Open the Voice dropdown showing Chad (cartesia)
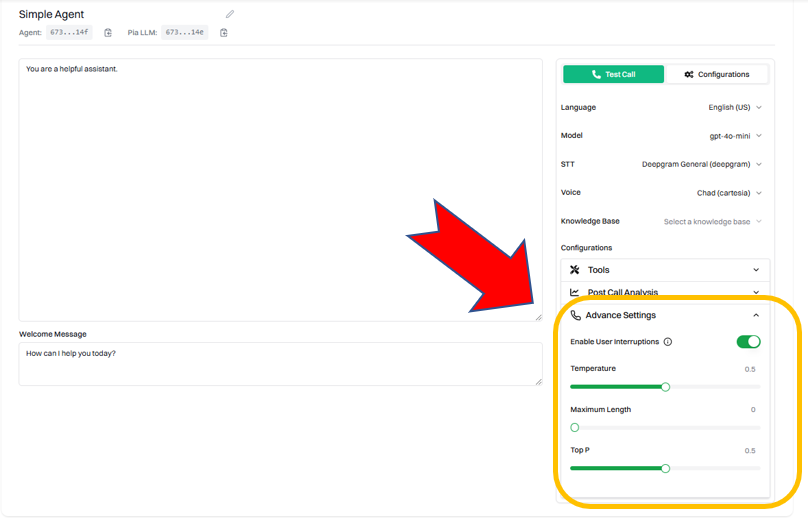 729,193
